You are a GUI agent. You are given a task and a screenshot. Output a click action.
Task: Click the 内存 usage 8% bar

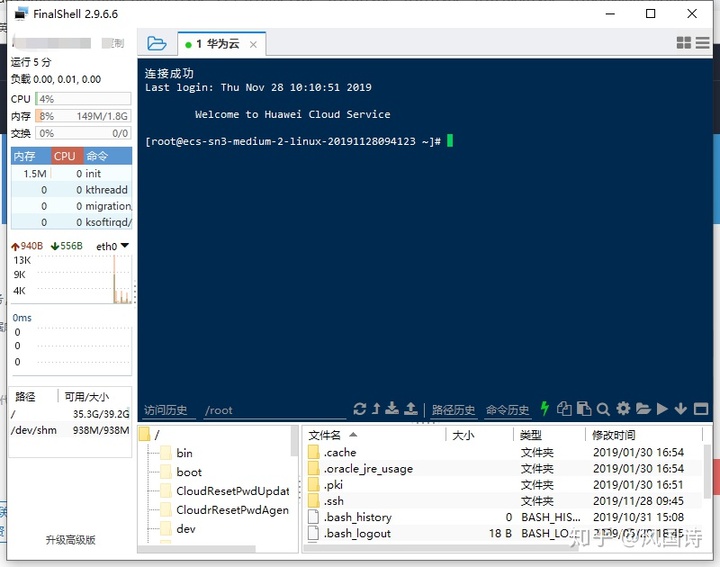point(83,116)
